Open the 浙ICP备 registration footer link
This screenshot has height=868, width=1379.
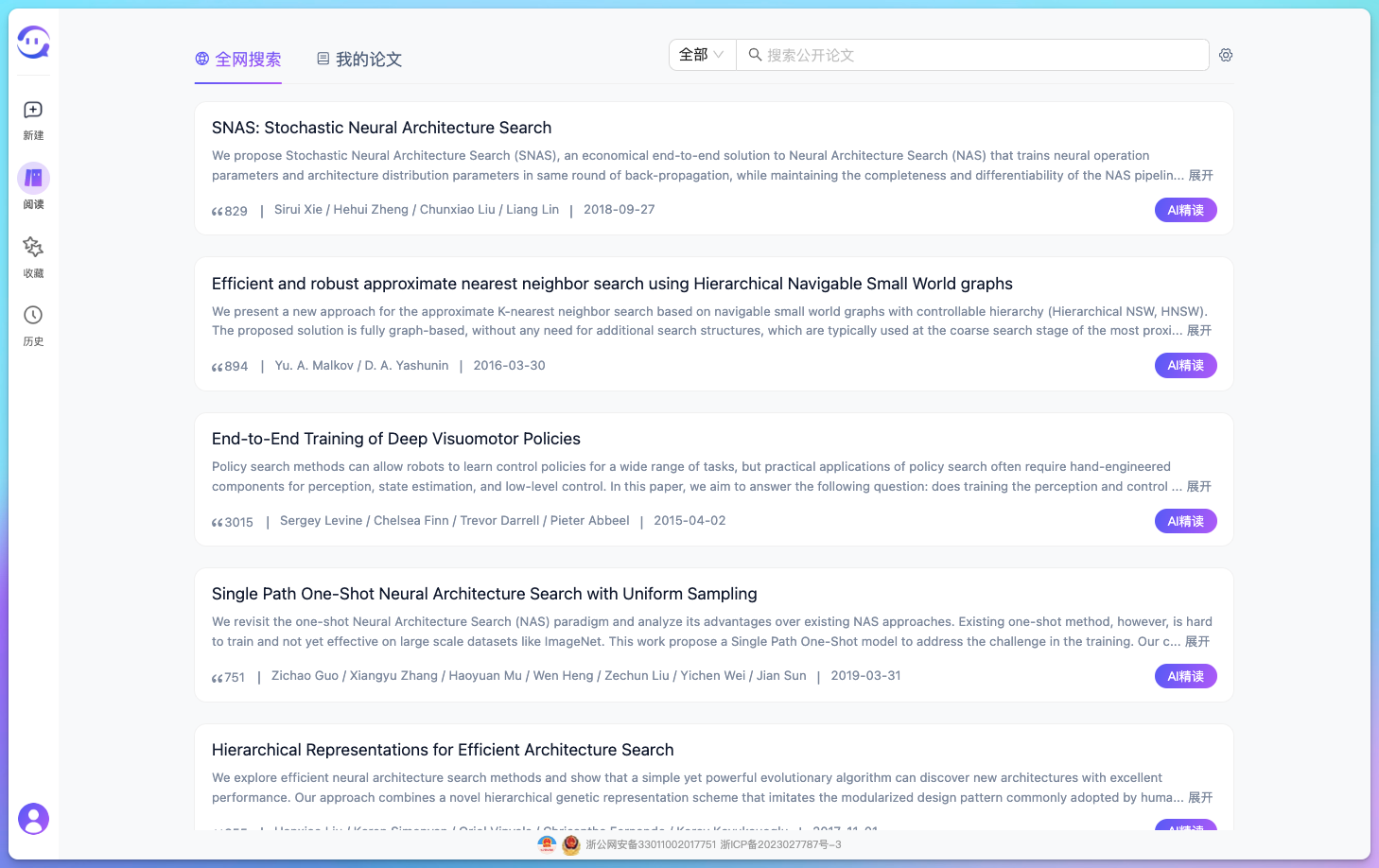780,844
